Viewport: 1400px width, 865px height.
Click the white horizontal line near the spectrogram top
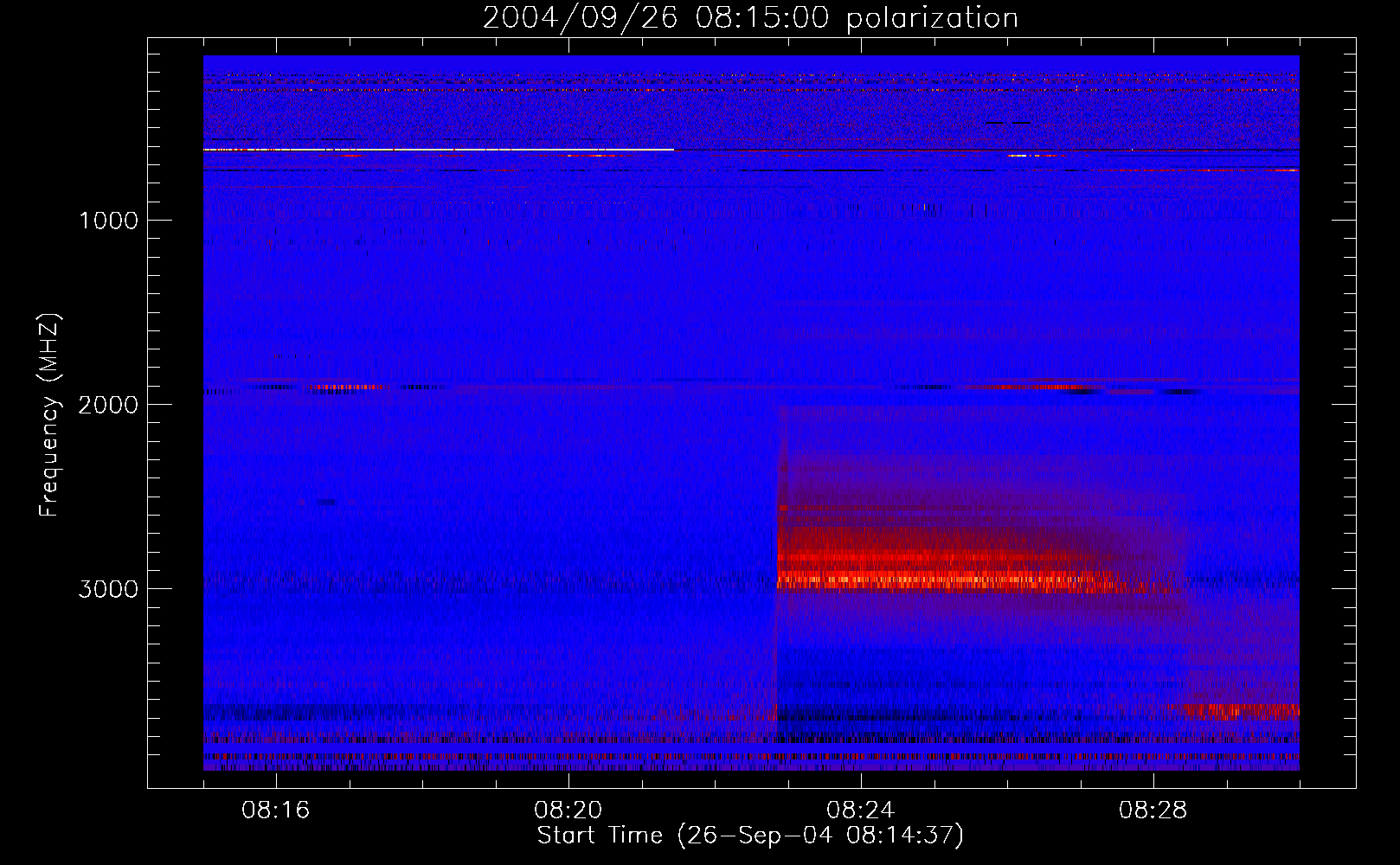click(x=439, y=150)
